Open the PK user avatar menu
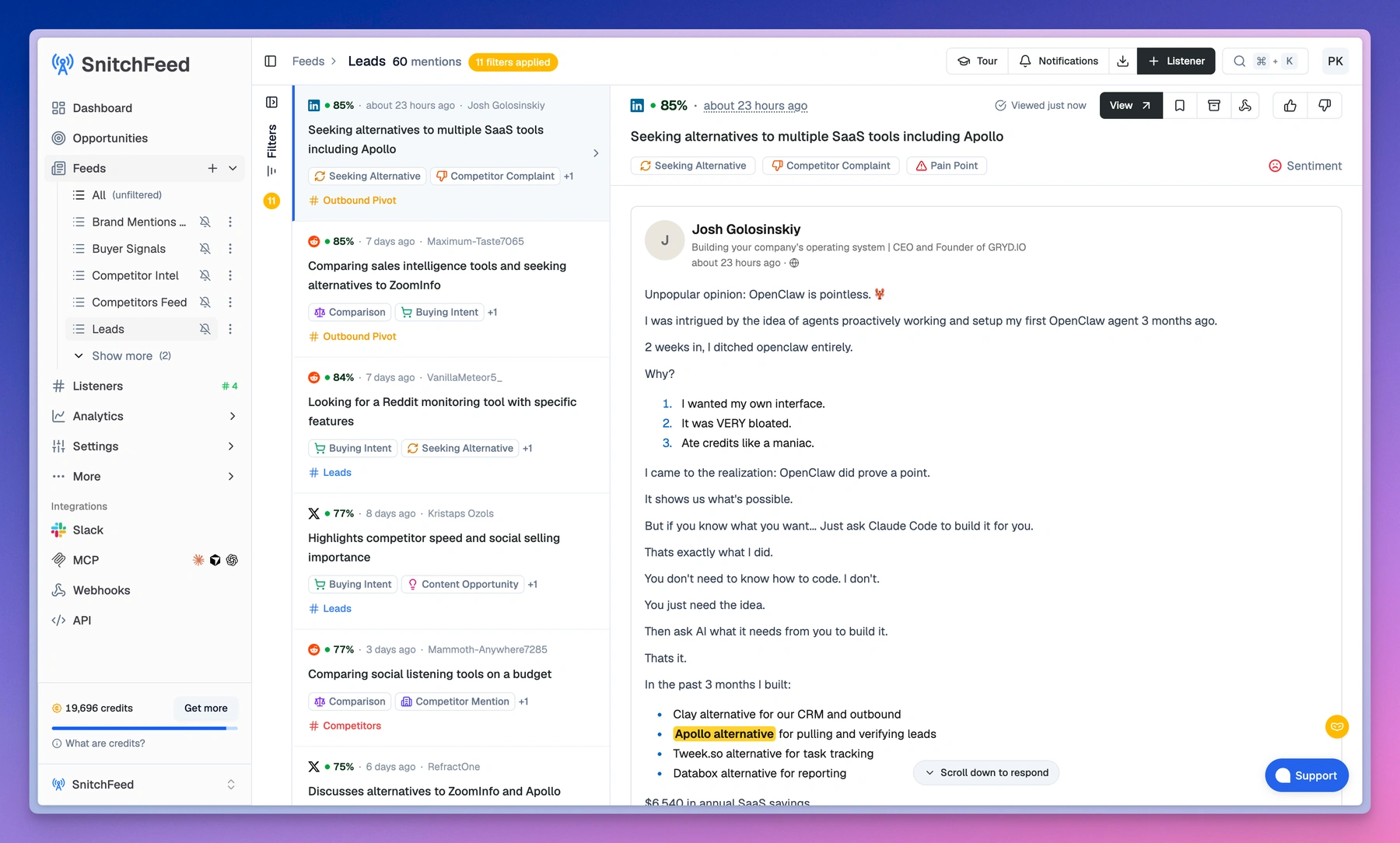The width and height of the screenshot is (1400, 843). point(1335,61)
